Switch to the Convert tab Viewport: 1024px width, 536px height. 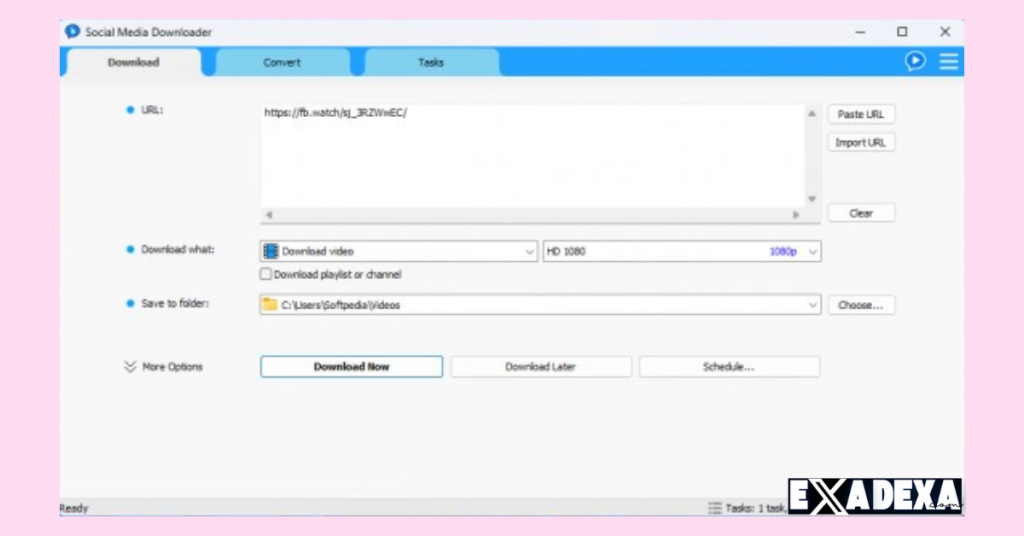(282, 63)
